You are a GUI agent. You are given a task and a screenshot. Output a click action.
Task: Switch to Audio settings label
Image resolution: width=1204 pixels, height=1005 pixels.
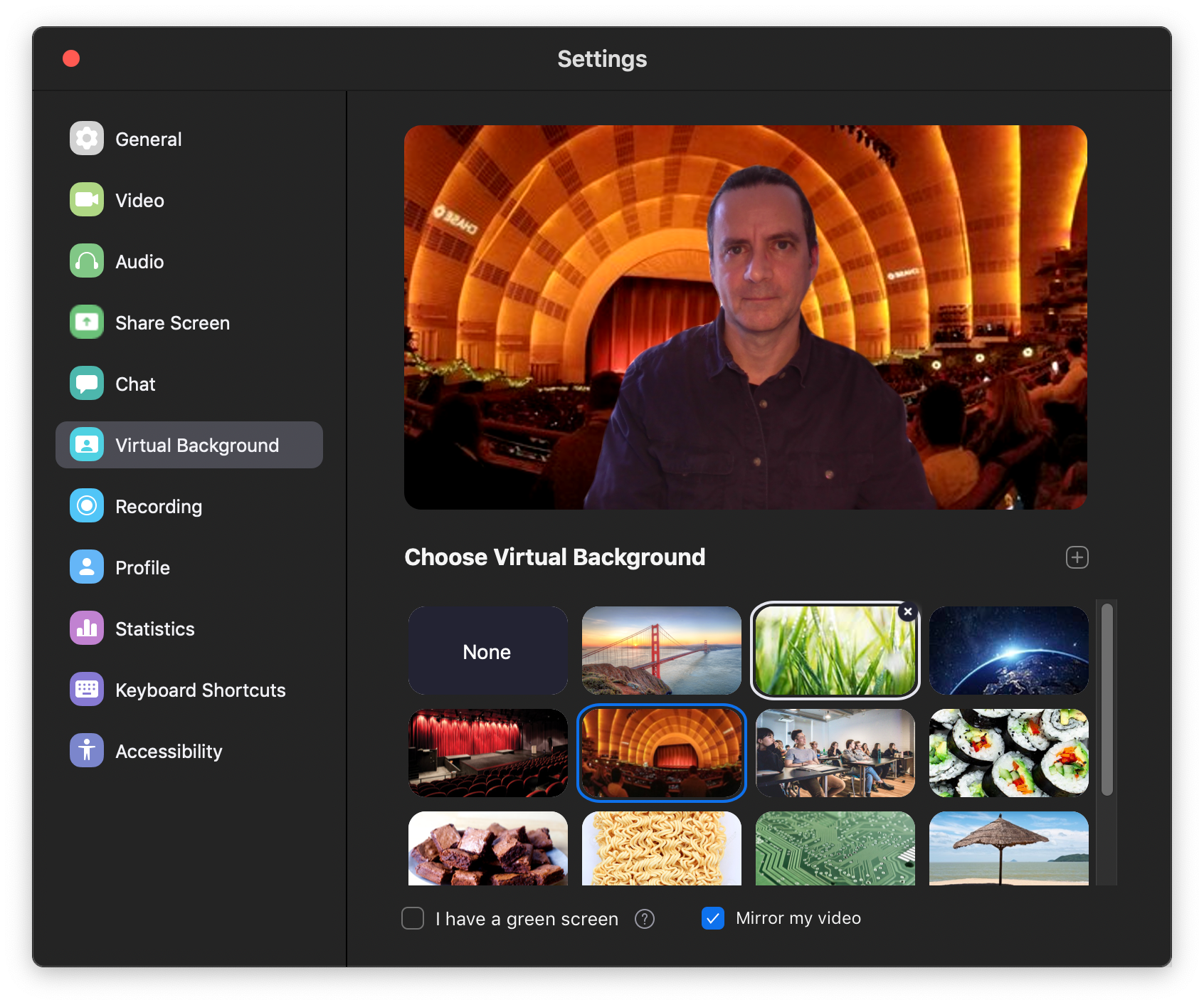(x=140, y=261)
